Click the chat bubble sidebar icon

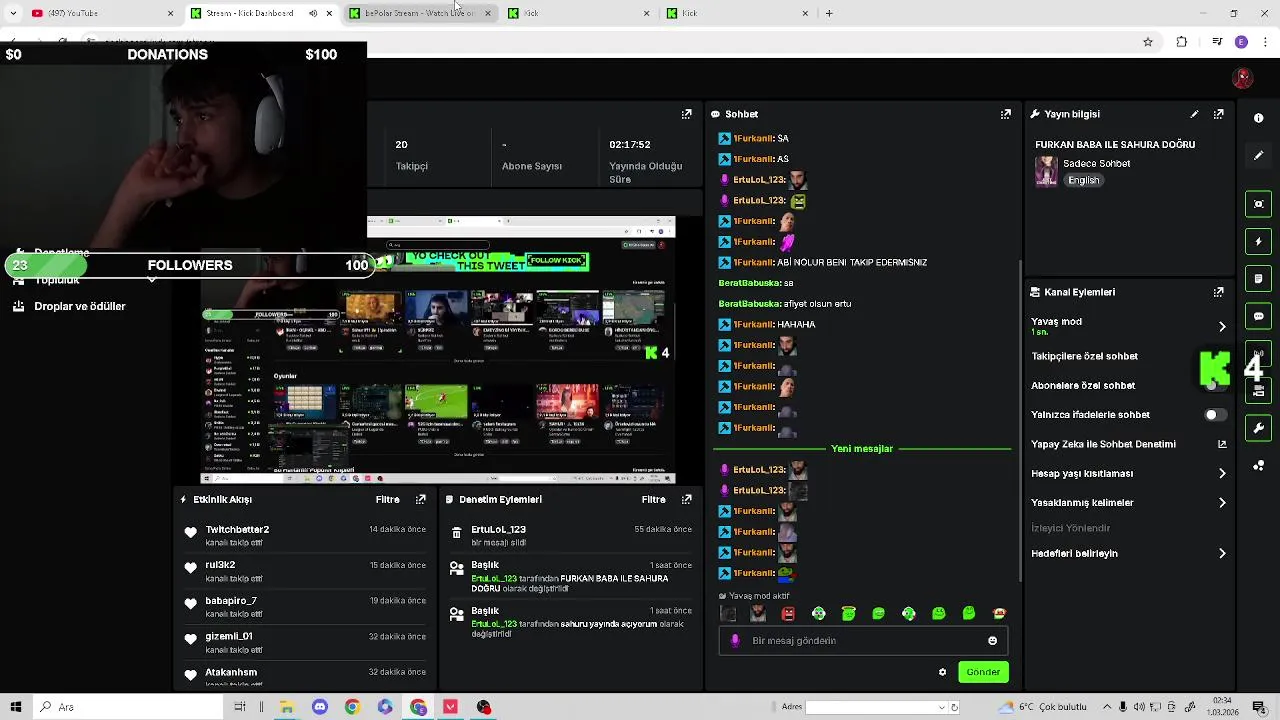click(x=1258, y=316)
